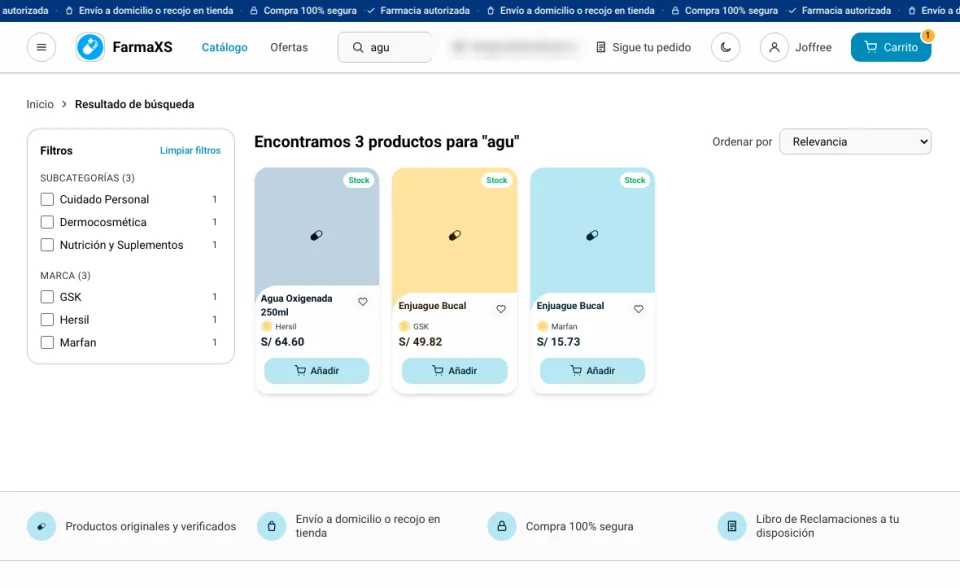Click the Agua Oxigenada 250ml title

(x=297, y=305)
